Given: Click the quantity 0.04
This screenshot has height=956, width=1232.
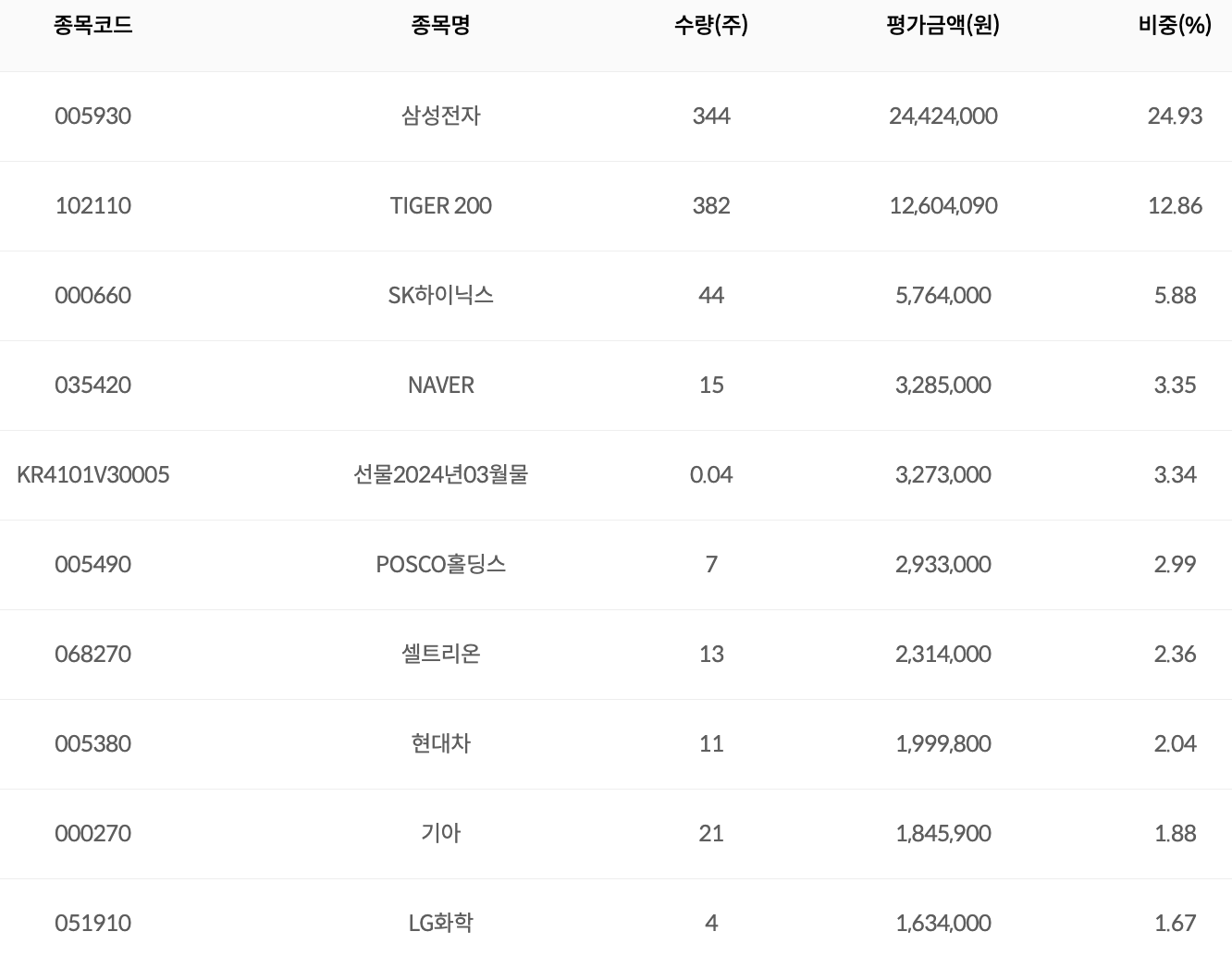Looking at the screenshot, I should point(711,474).
